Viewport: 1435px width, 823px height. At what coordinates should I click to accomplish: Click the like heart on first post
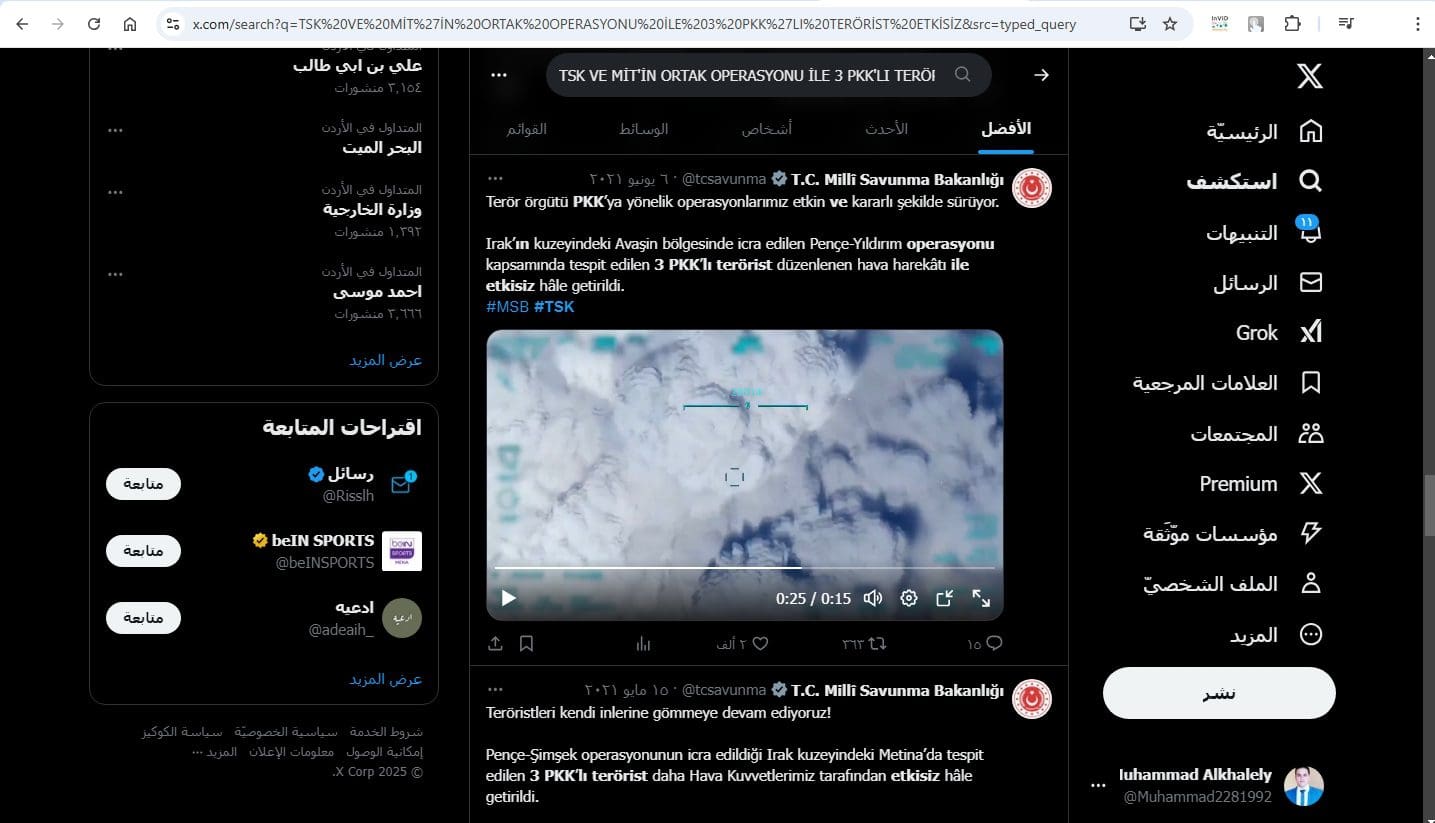point(760,644)
